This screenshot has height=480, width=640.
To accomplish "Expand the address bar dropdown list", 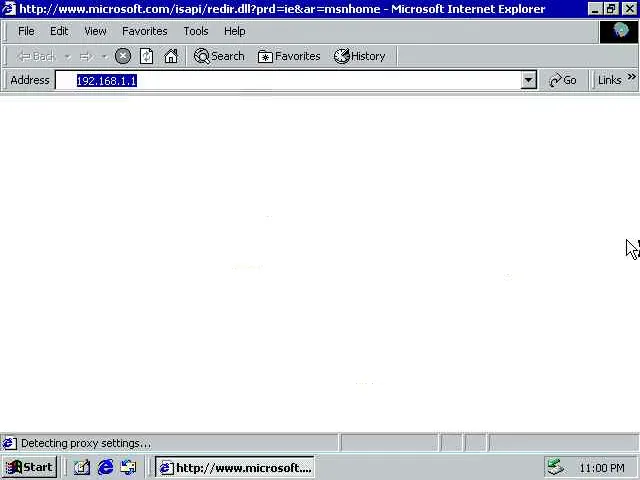I will click(x=529, y=80).
